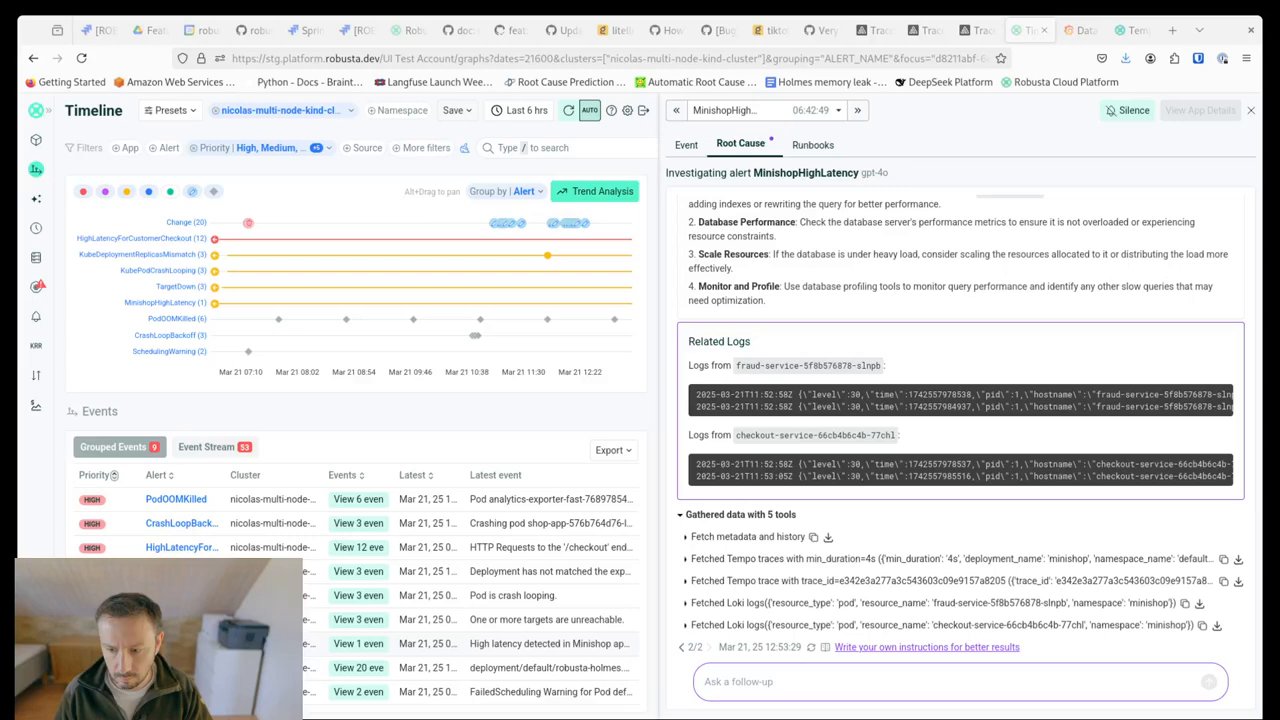
Task: Click the send follow-up arrow button
Action: (1208, 682)
